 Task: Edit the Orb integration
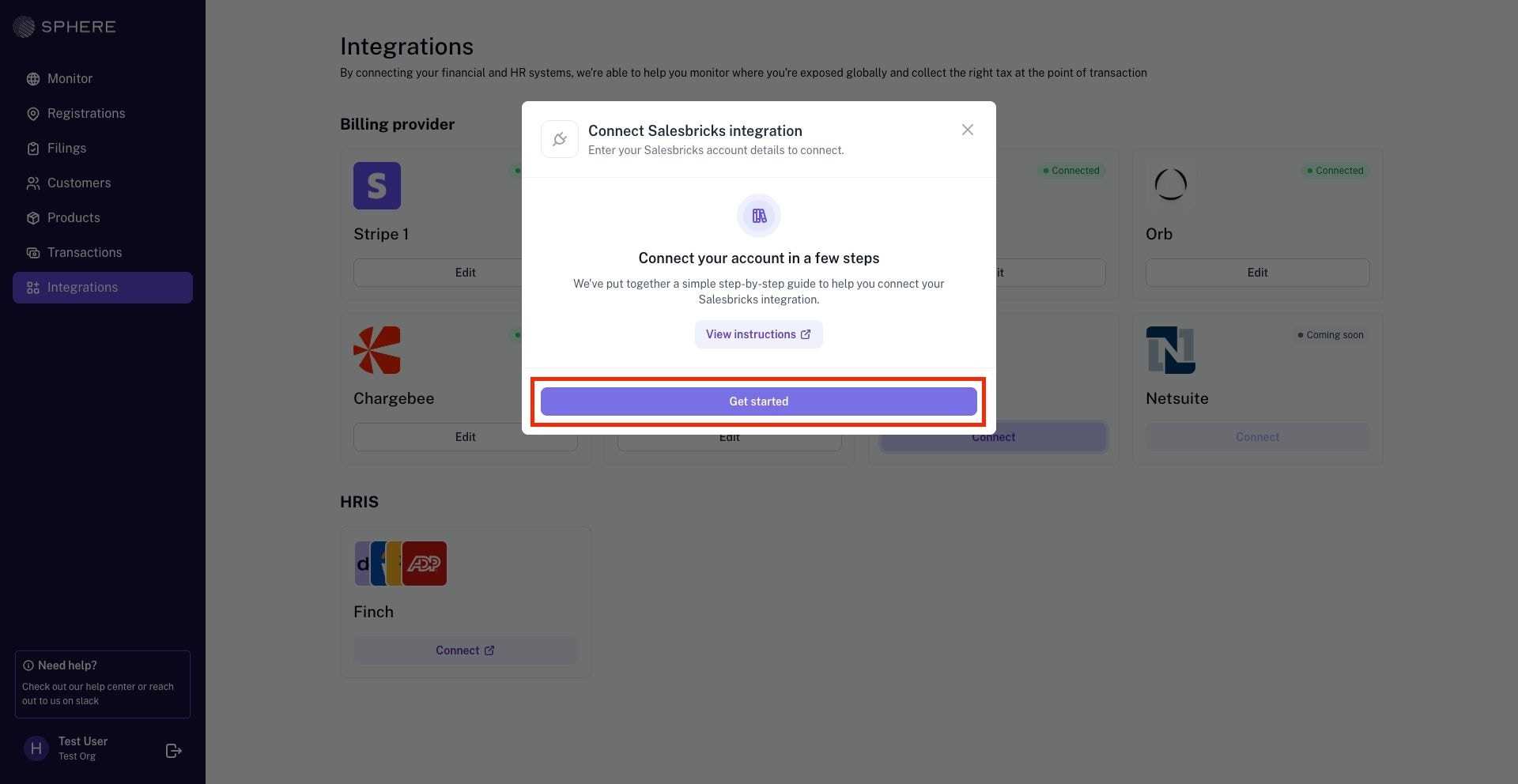click(x=1258, y=273)
